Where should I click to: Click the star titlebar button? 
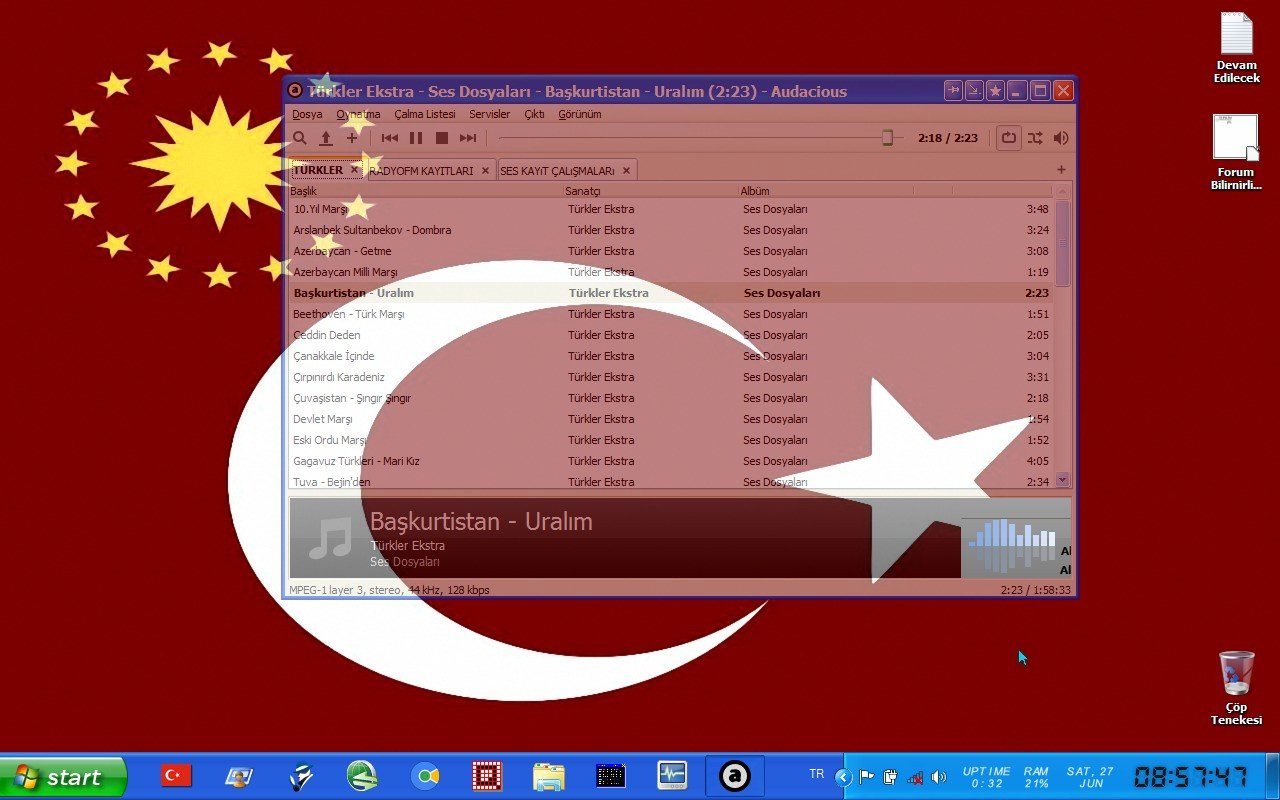(x=995, y=91)
